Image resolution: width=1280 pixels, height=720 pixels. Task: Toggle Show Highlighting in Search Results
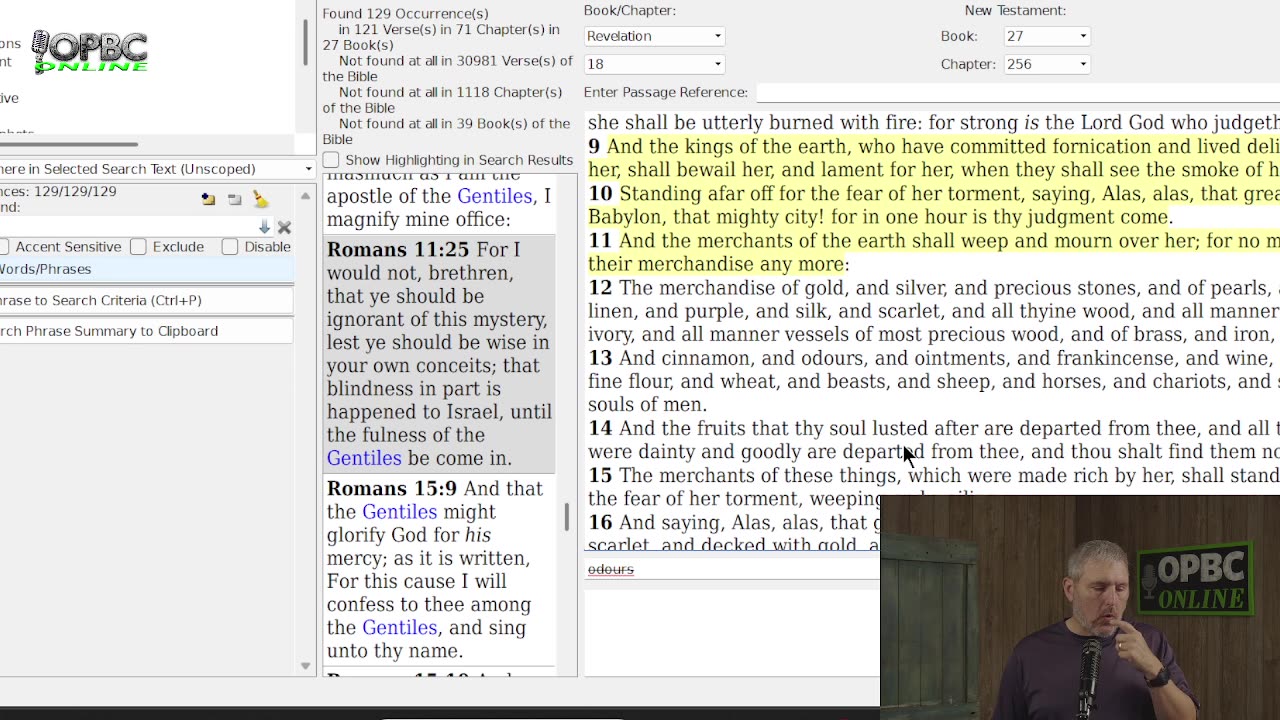click(x=331, y=160)
